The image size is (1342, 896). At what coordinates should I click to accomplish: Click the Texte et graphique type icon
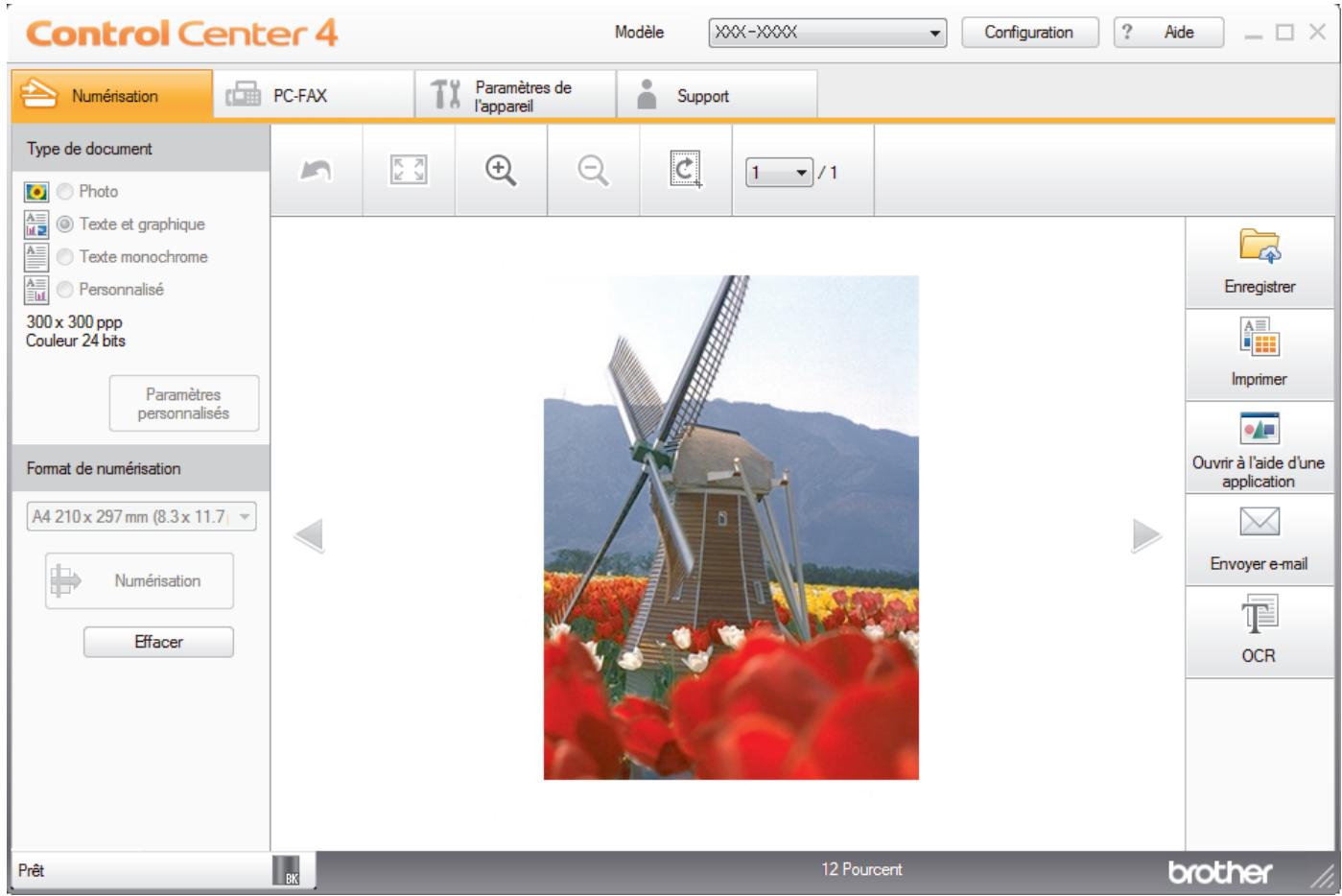coord(35,224)
